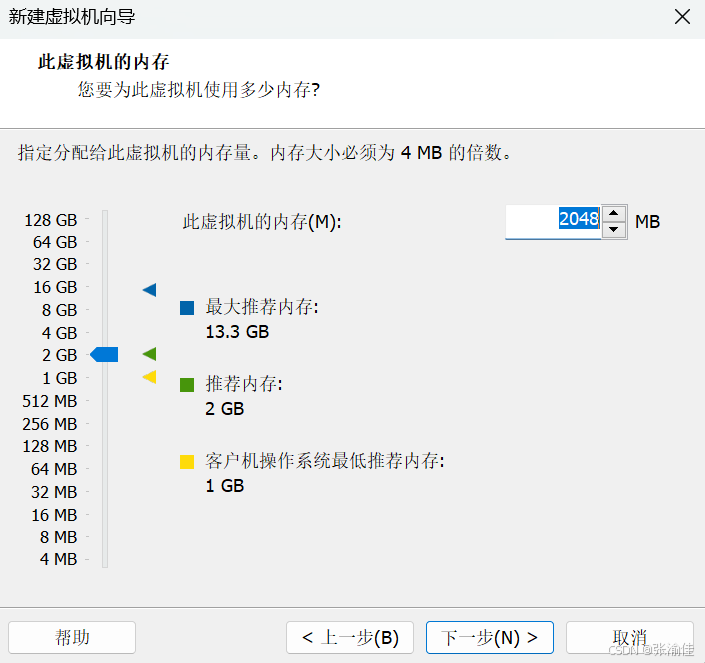Click the green legend square for 推荐内存
The width and height of the screenshot is (705, 663).
click(x=187, y=385)
